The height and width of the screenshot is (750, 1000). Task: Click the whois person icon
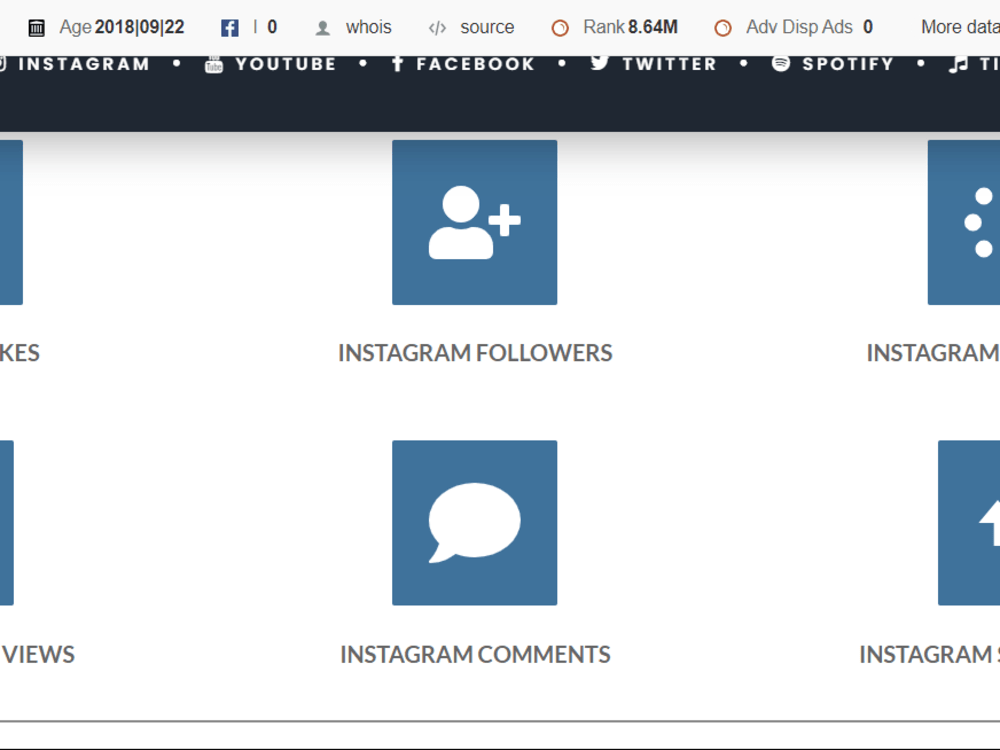point(323,28)
